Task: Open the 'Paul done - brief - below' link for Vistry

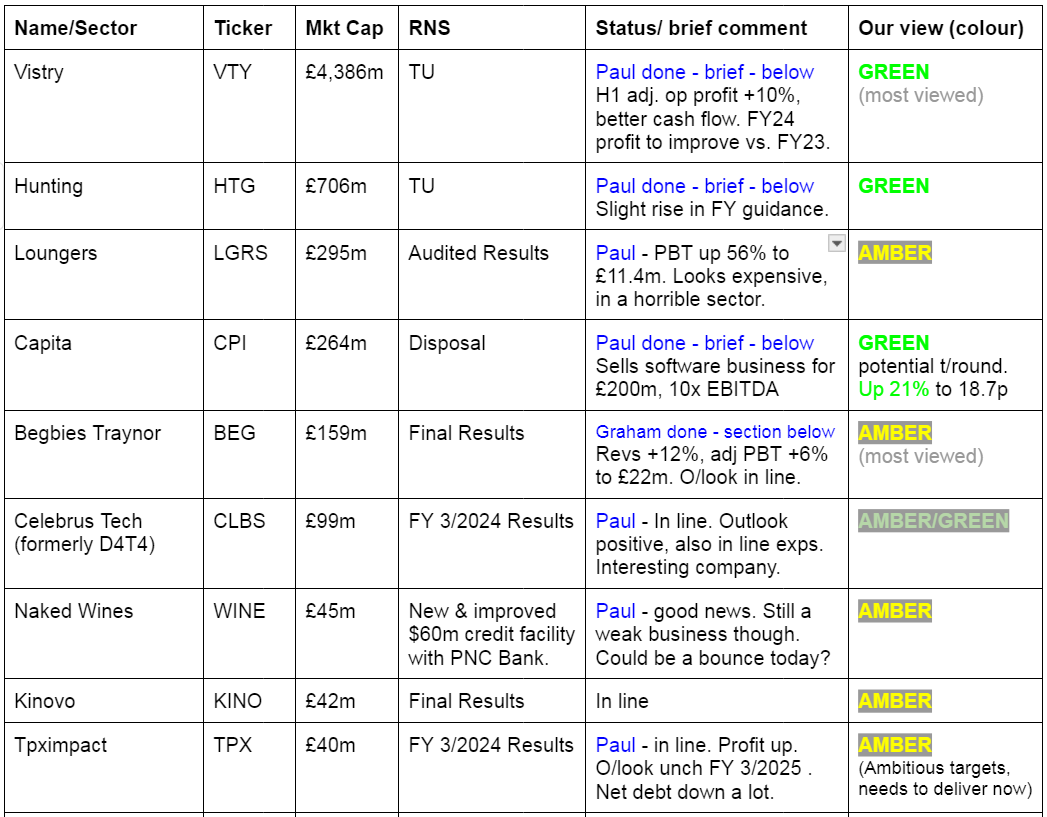Action: [x=704, y=72]
